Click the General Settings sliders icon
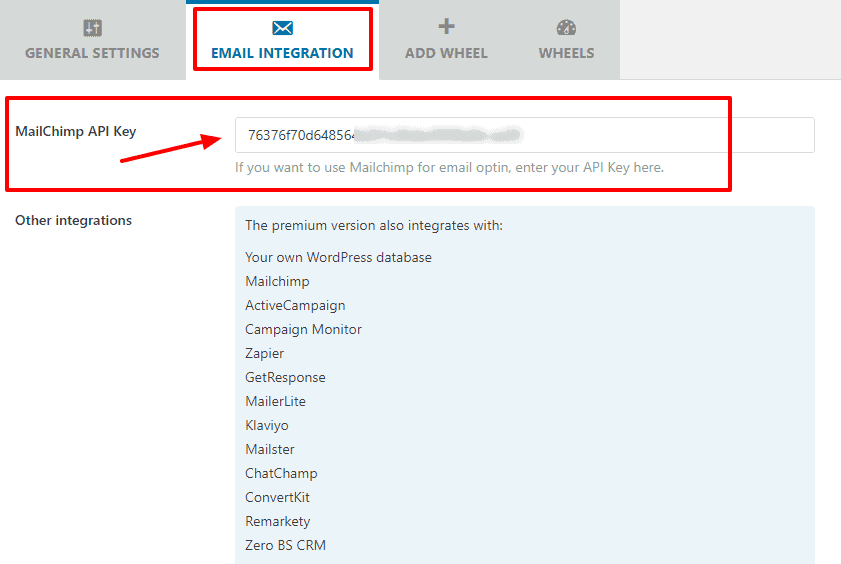This screenshot has width=841, height=564. coord(92,28)
